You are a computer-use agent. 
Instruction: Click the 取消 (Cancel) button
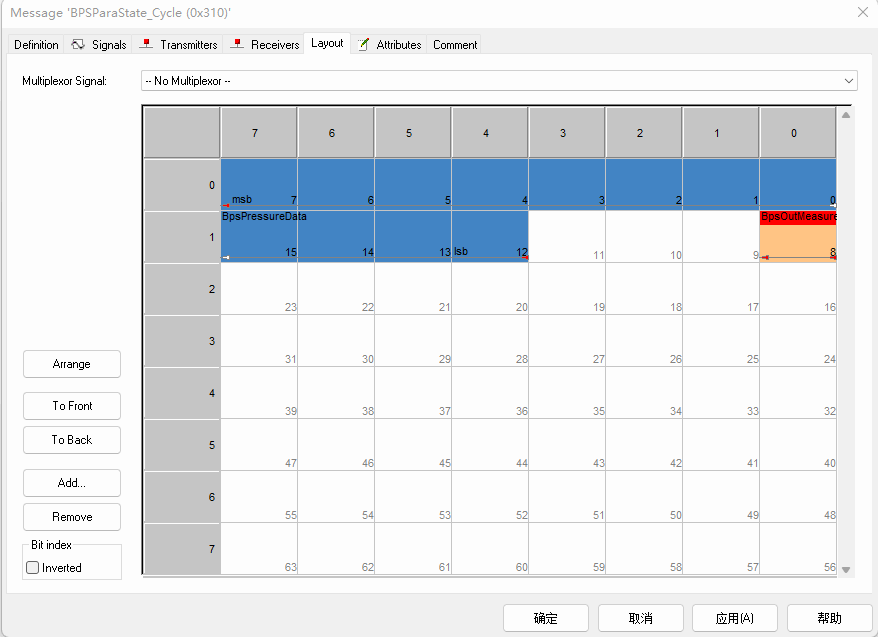tap(641, 618)
